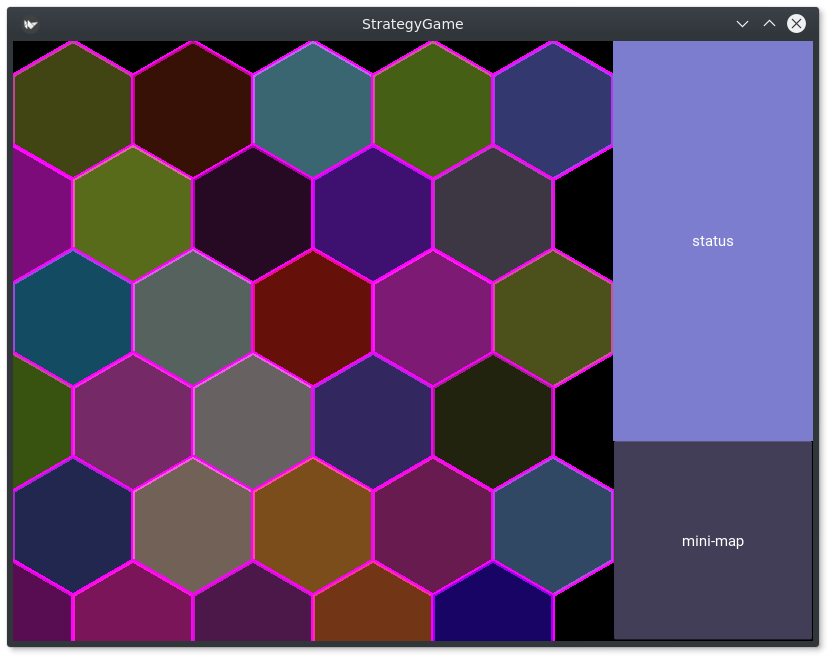Minimize the StrategyGame window
This screenshot has width=832, height=660.
click(742, 24)
